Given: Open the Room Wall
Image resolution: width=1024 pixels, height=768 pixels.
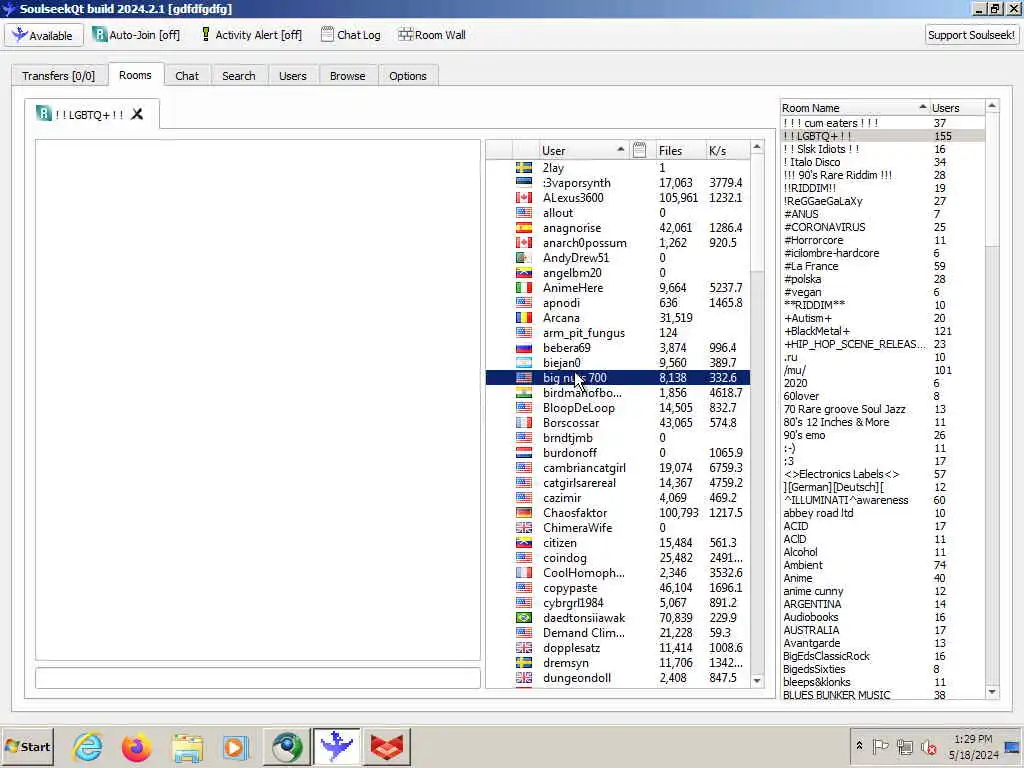Looking at the screenshot, I should (x=432, y=35).
